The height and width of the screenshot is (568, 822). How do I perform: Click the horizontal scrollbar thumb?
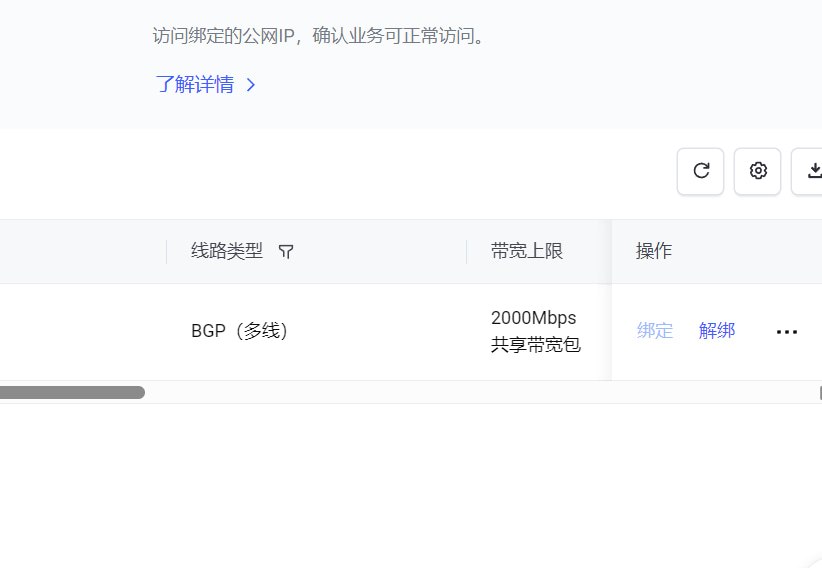[72, 392]
